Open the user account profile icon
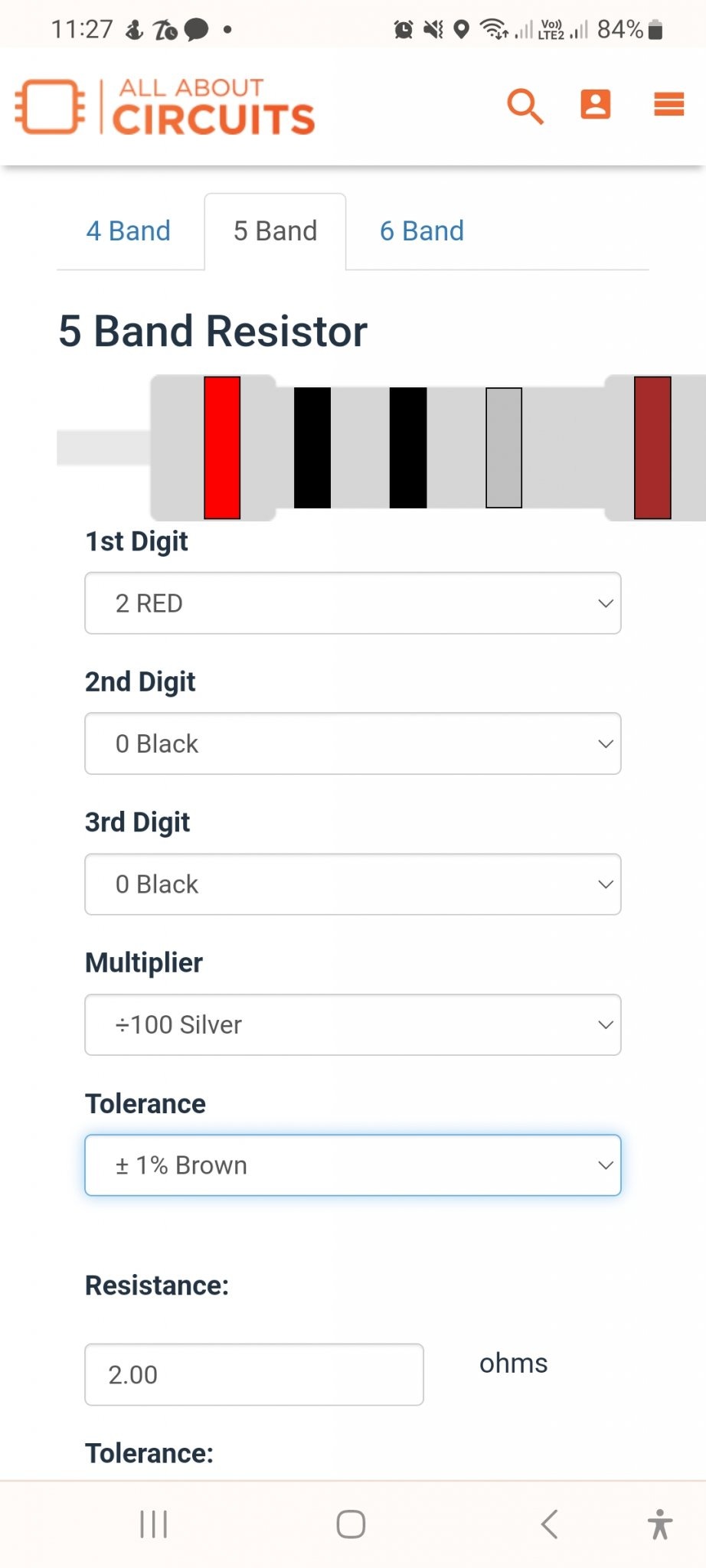The width and height of the screenshot is (706, 1568). pyautogui.click(x=596, y=104)
